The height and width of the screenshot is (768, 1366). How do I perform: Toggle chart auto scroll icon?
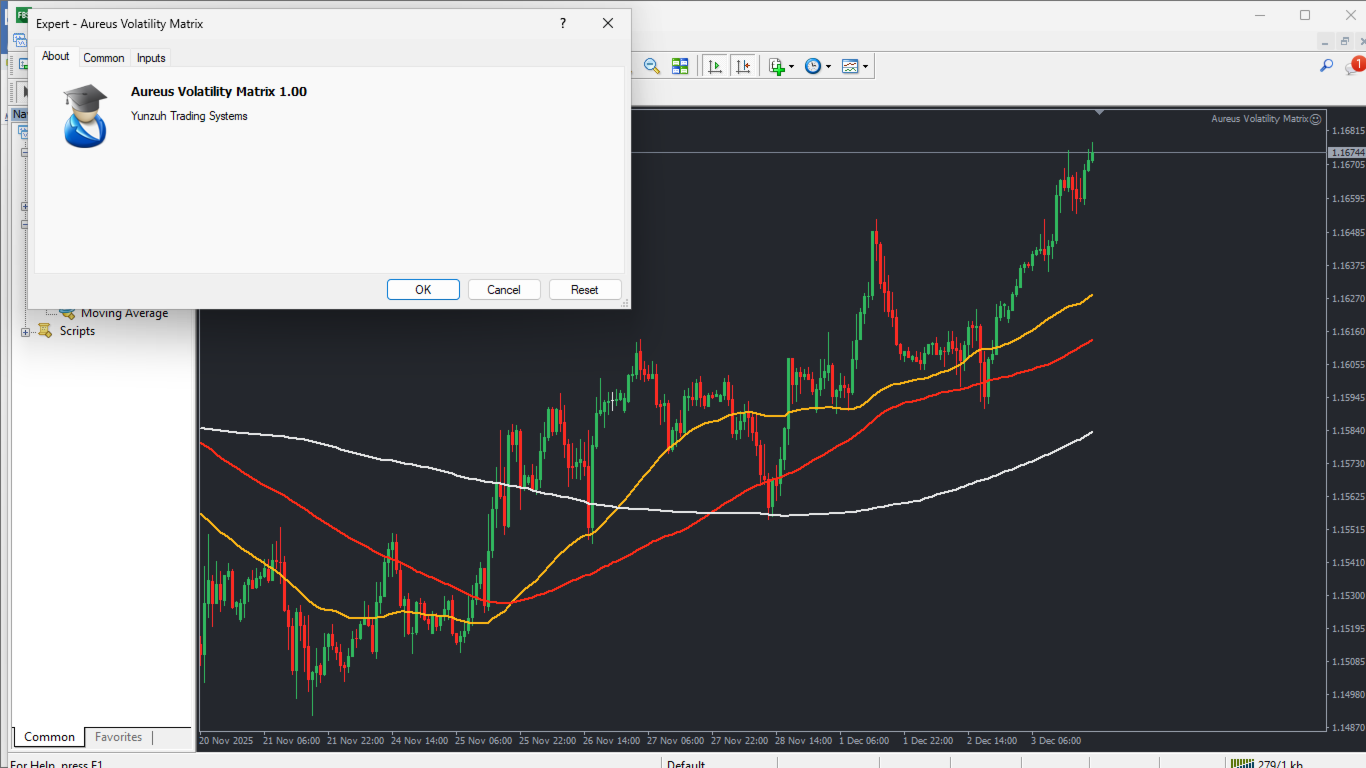715,66
